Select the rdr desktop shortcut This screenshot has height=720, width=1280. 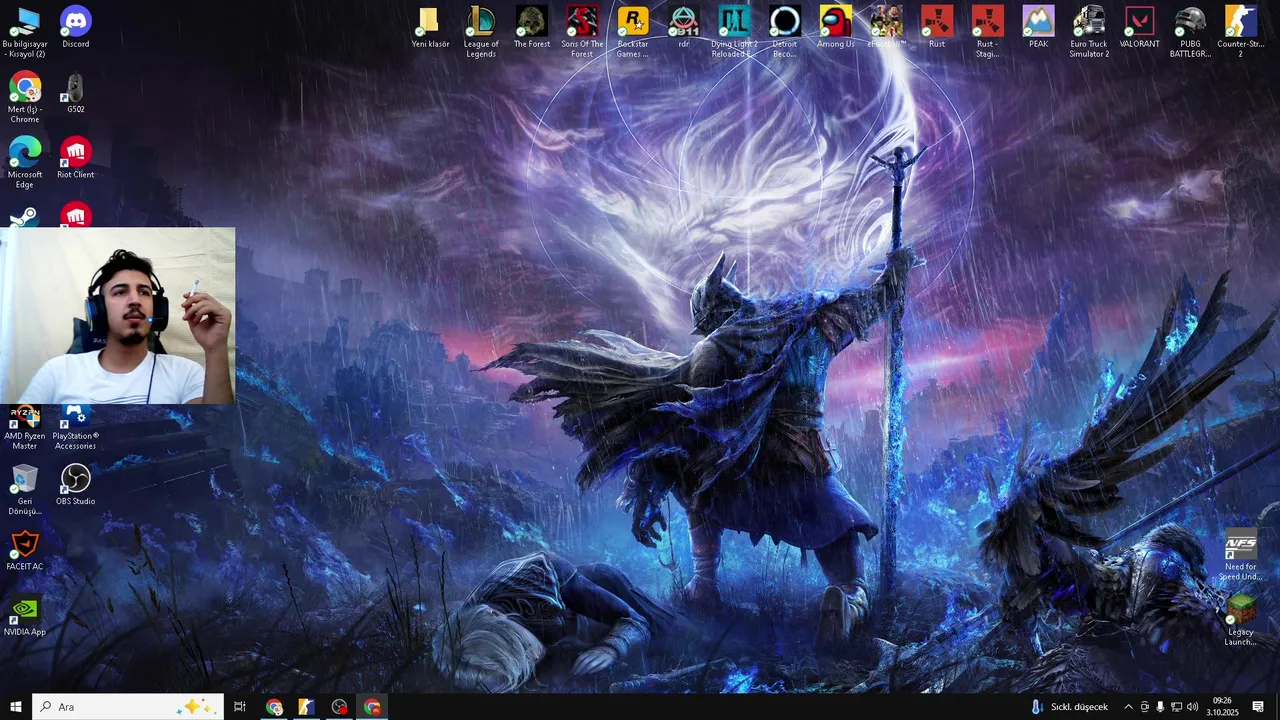[684, 27]
